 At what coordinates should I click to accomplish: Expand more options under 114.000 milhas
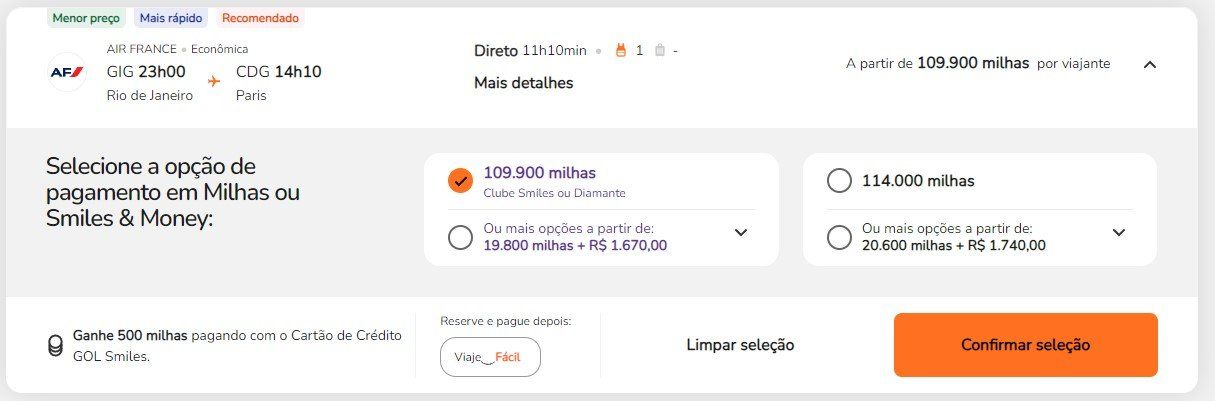click(x=1119, y=232)
